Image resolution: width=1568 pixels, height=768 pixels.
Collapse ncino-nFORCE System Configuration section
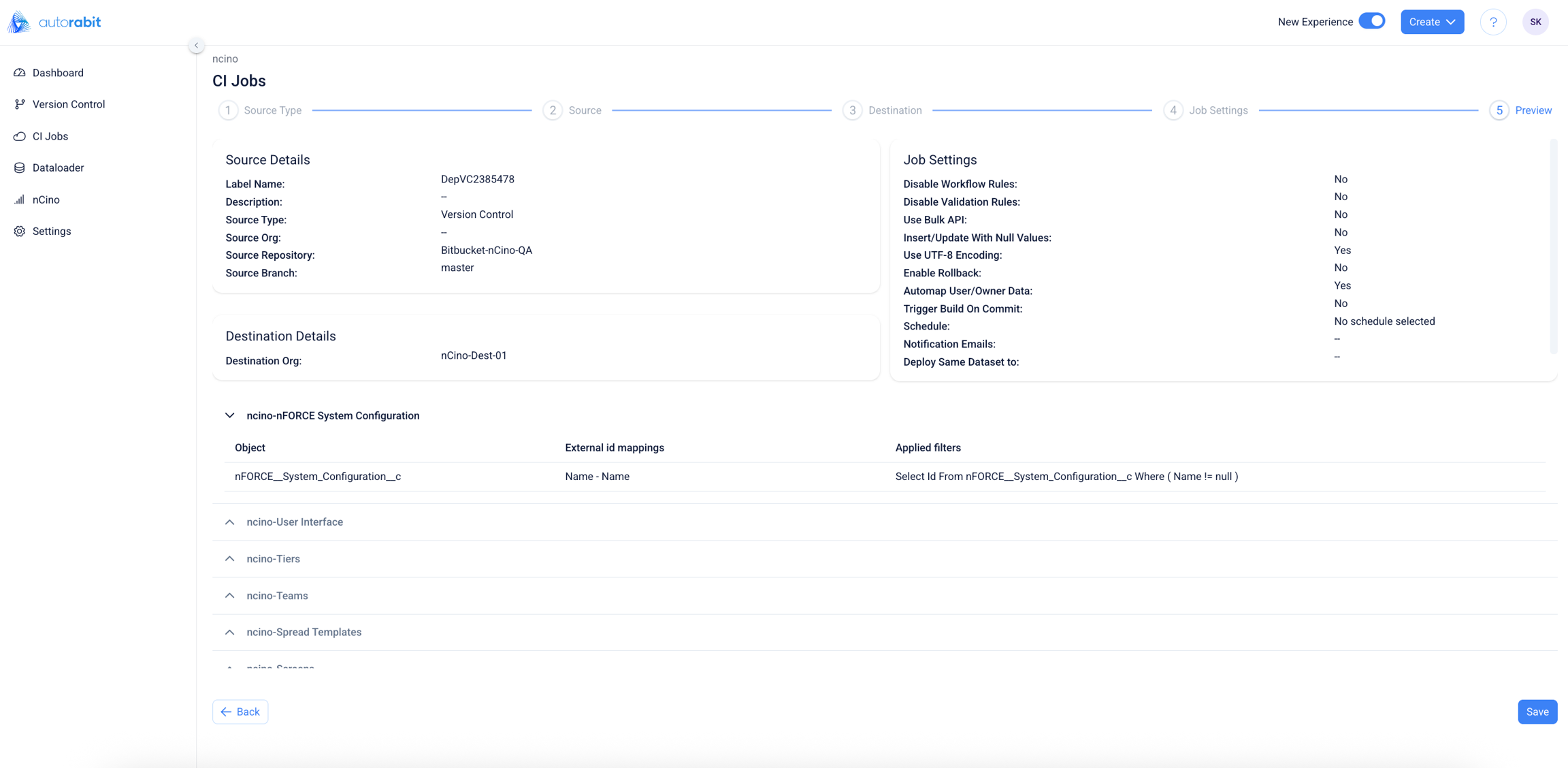point(230,415)
